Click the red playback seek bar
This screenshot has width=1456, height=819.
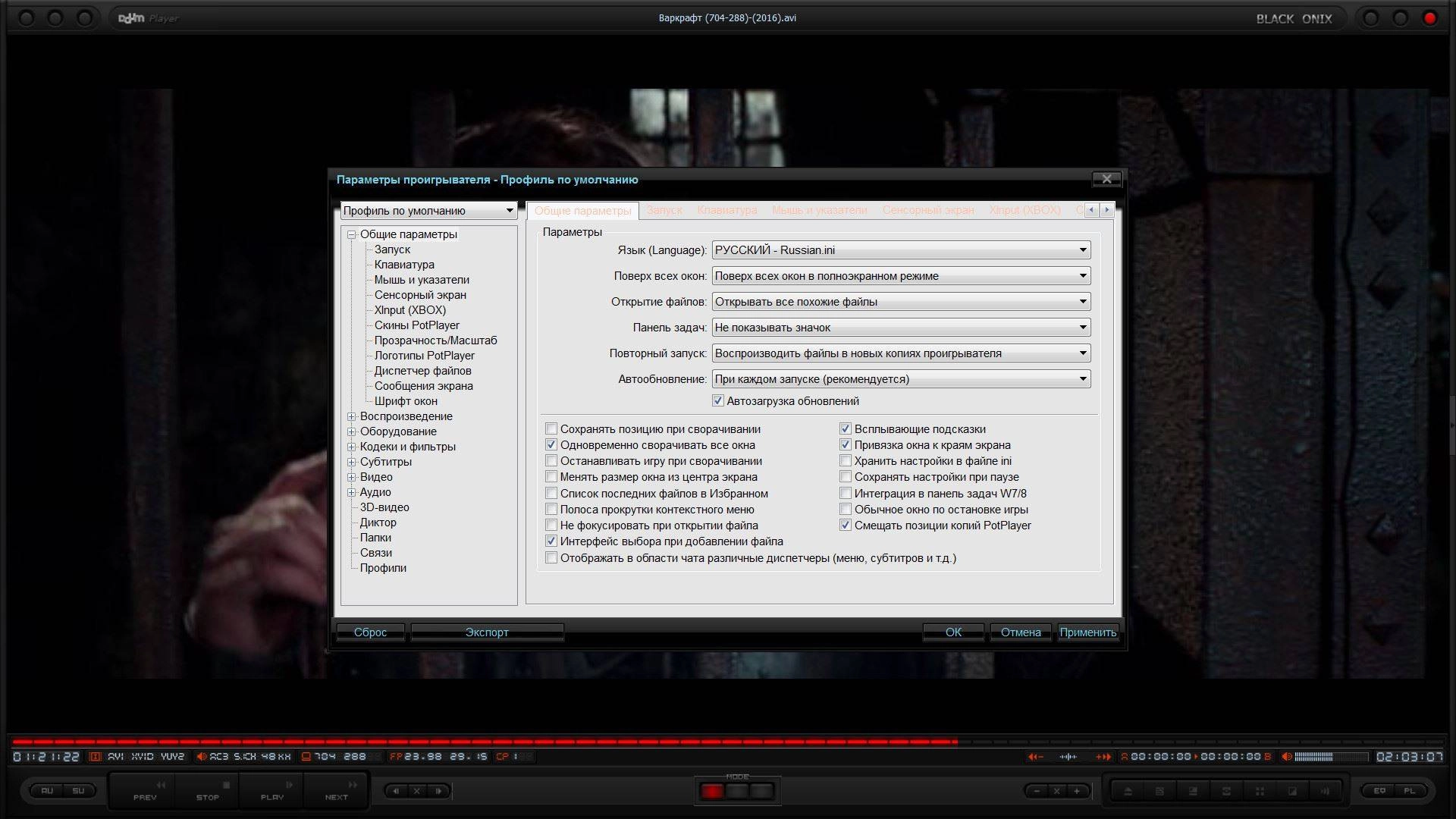point(485,741)
